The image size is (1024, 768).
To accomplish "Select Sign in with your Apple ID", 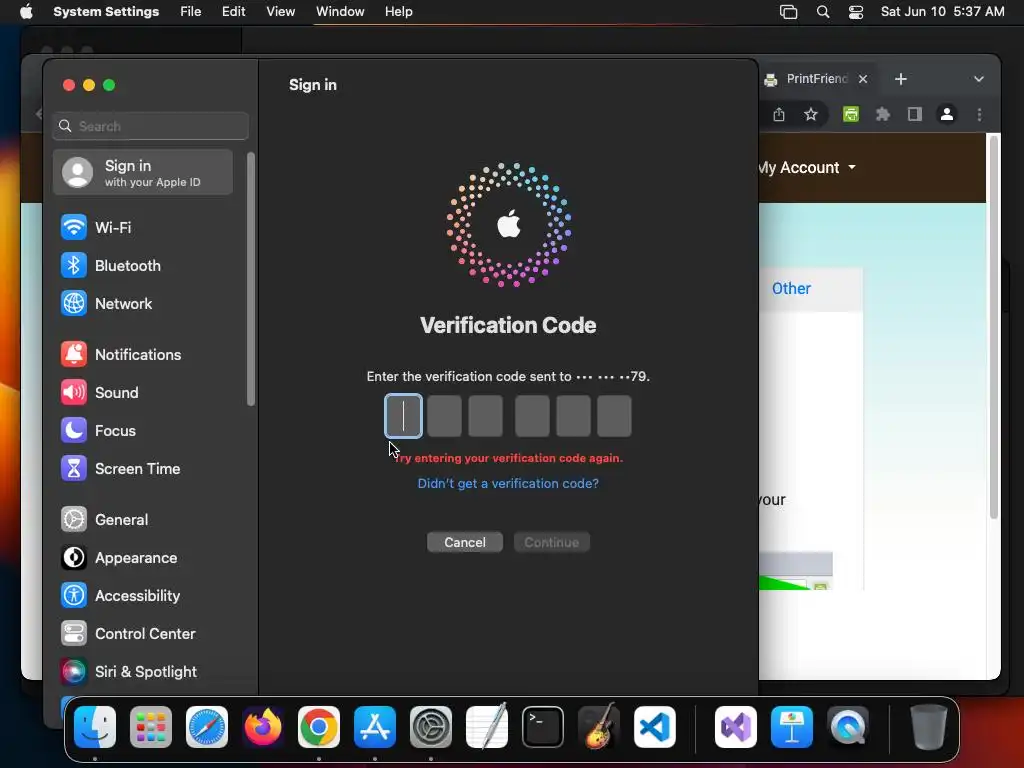I will (x=143, y=172).
